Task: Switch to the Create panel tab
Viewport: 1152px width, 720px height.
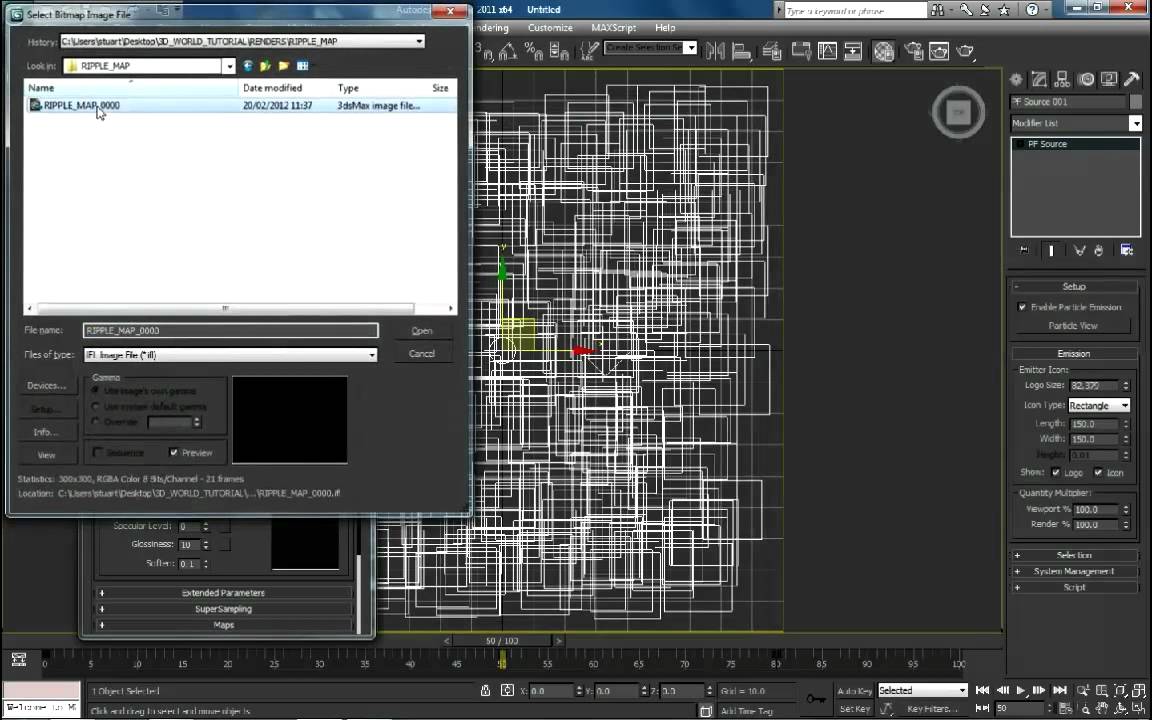Action: (x=1017, y=79)
